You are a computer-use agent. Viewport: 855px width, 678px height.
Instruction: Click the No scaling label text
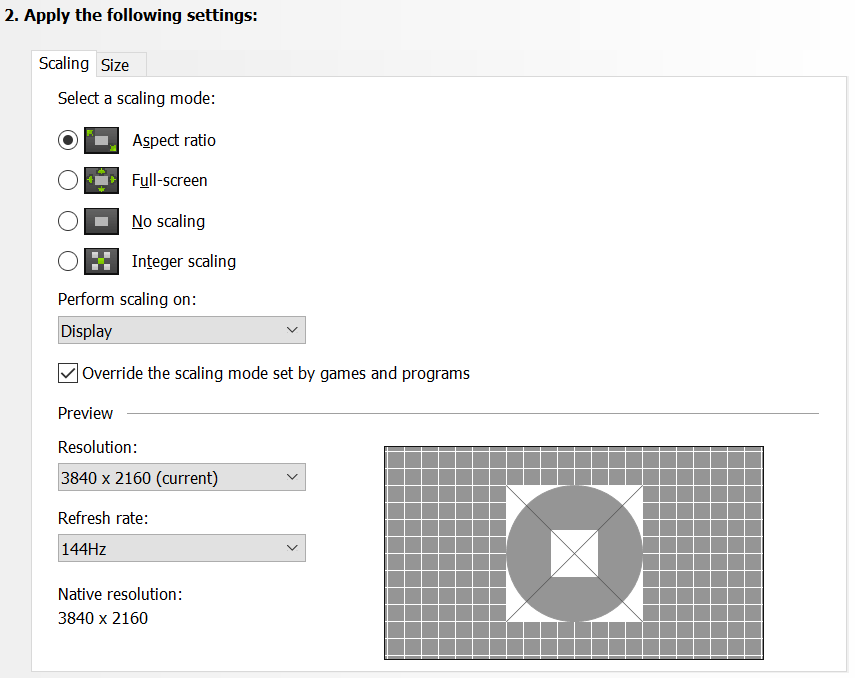pos(168,221)
